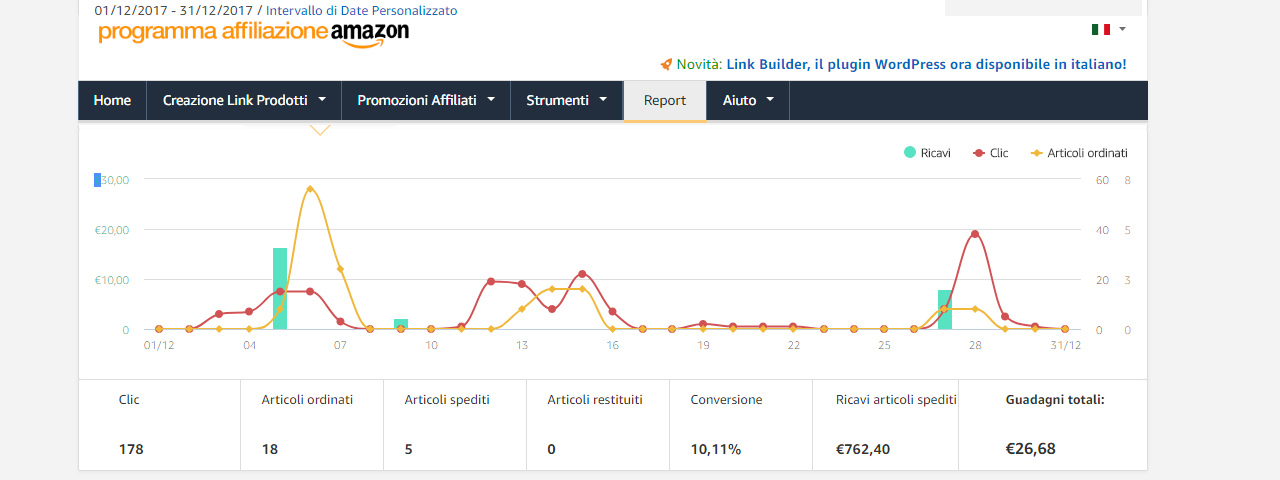Image resolution: width=1280 pixels, height=480 pixels.
Task: Open the Strumenti menu
Action: pos(567,100)
